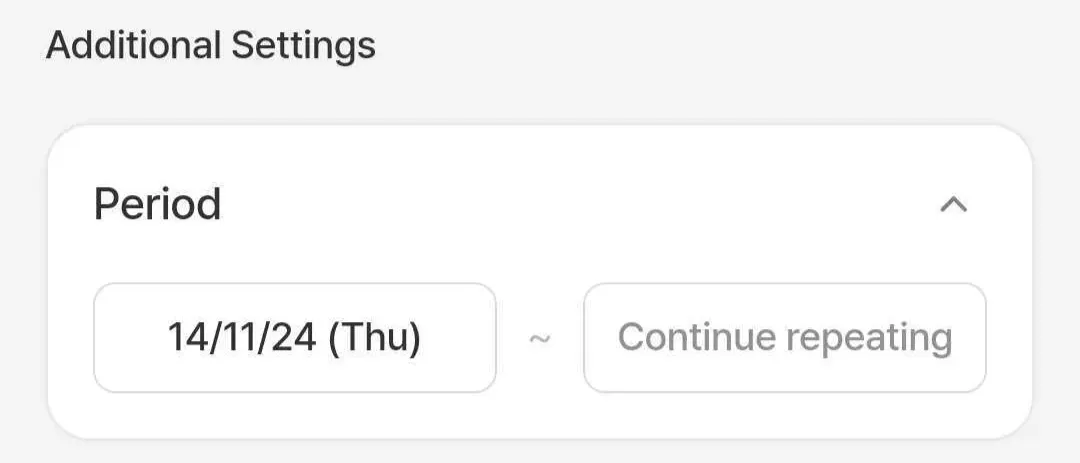Click the Additional Settings heading

tap(211, 45)
